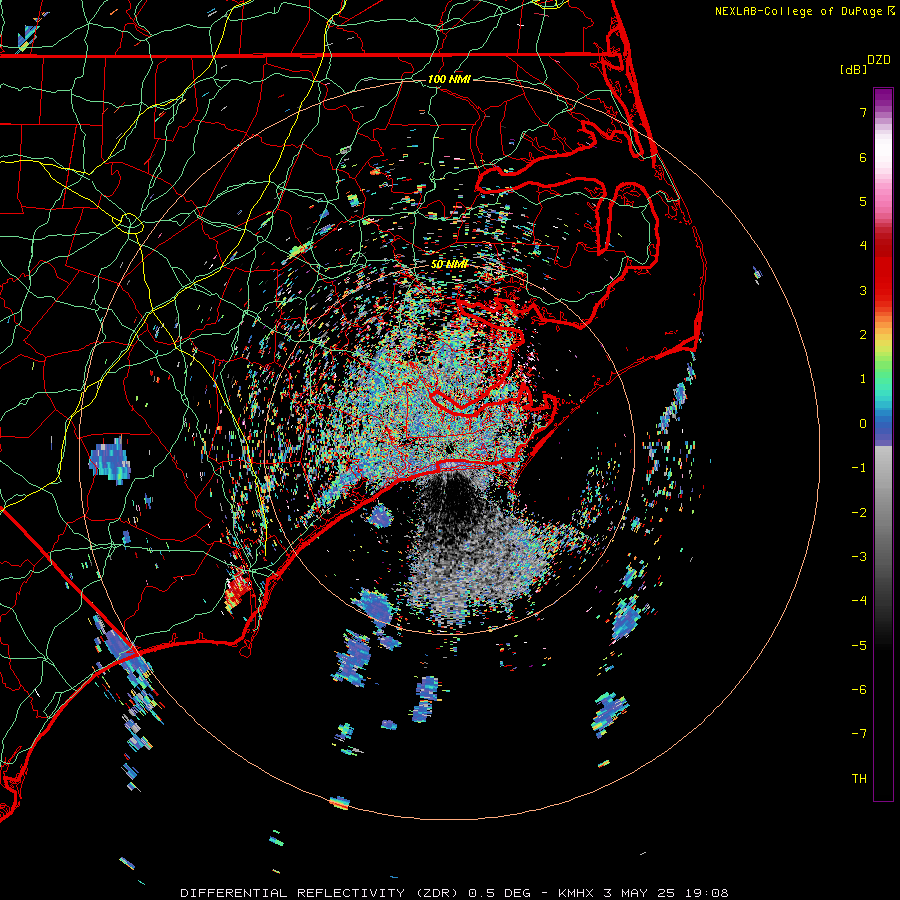The width and height of the screenshot is (900, 900).
Task: Click the 1 value on the color scale
Action: click(863, 379)
